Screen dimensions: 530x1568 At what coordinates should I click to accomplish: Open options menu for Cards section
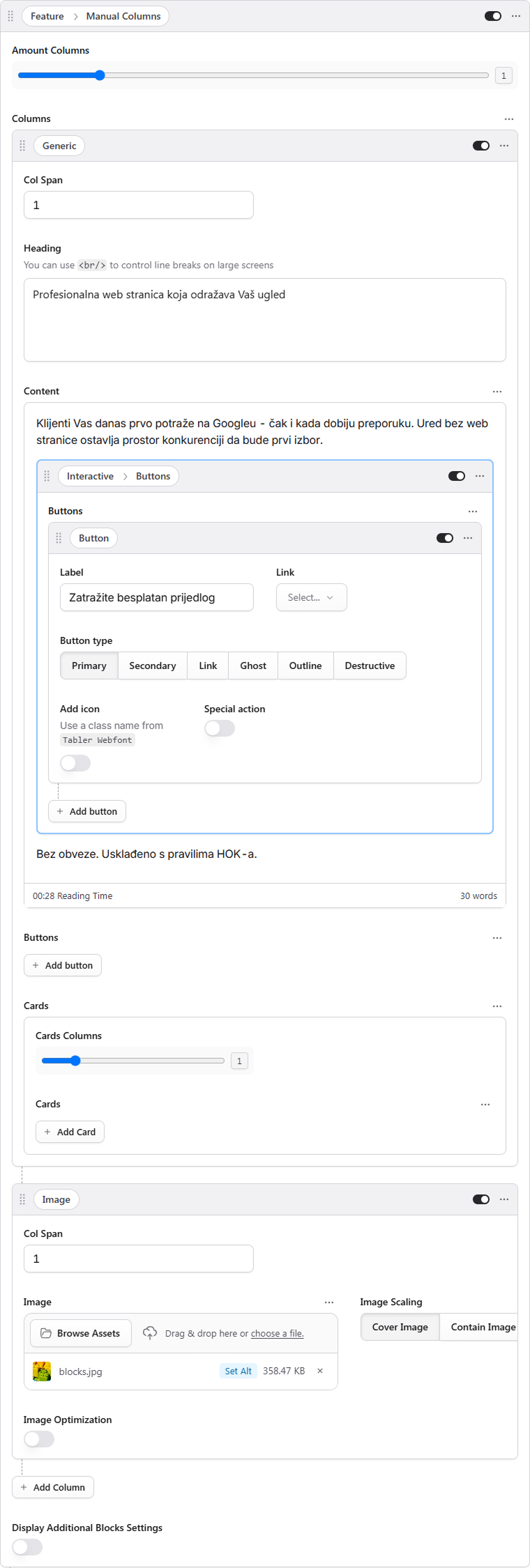(497, 1006)
